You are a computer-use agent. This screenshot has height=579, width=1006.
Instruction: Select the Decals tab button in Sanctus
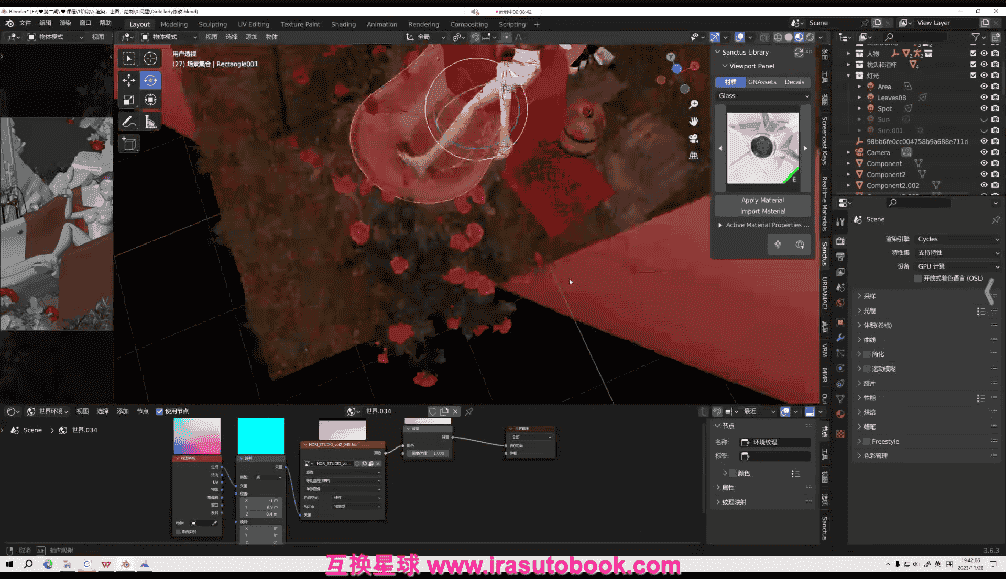794,82
